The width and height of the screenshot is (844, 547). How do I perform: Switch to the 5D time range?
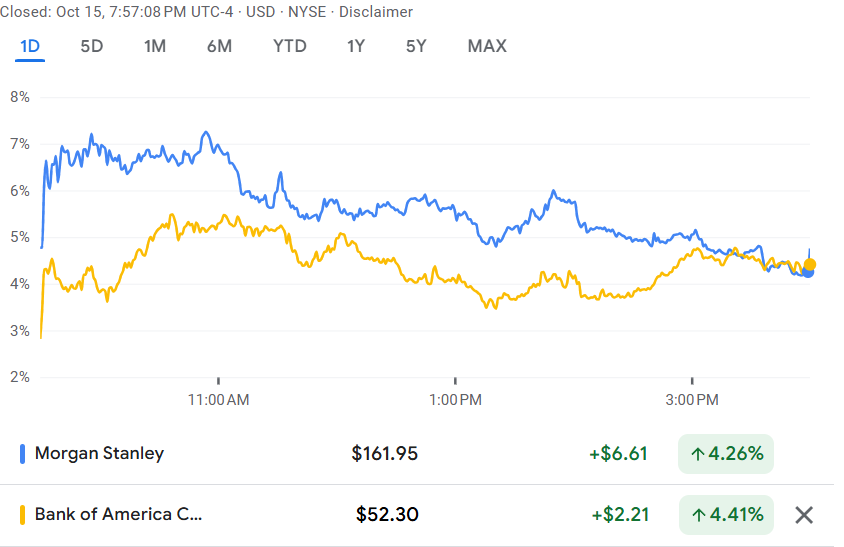tap(92, 46)
